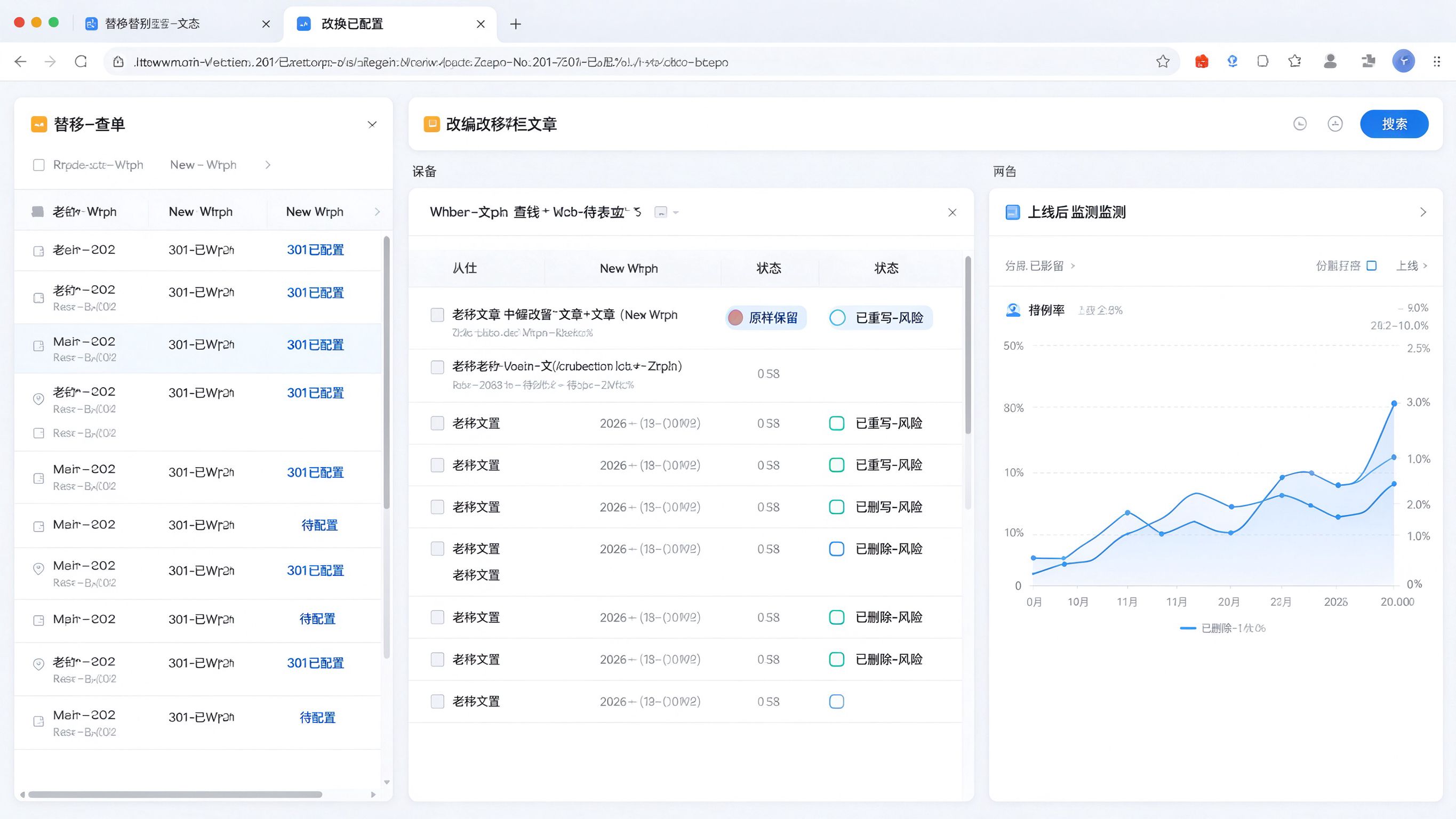Select the 已重写-风险 radio in first row
1456x819 pixels.
837,318
